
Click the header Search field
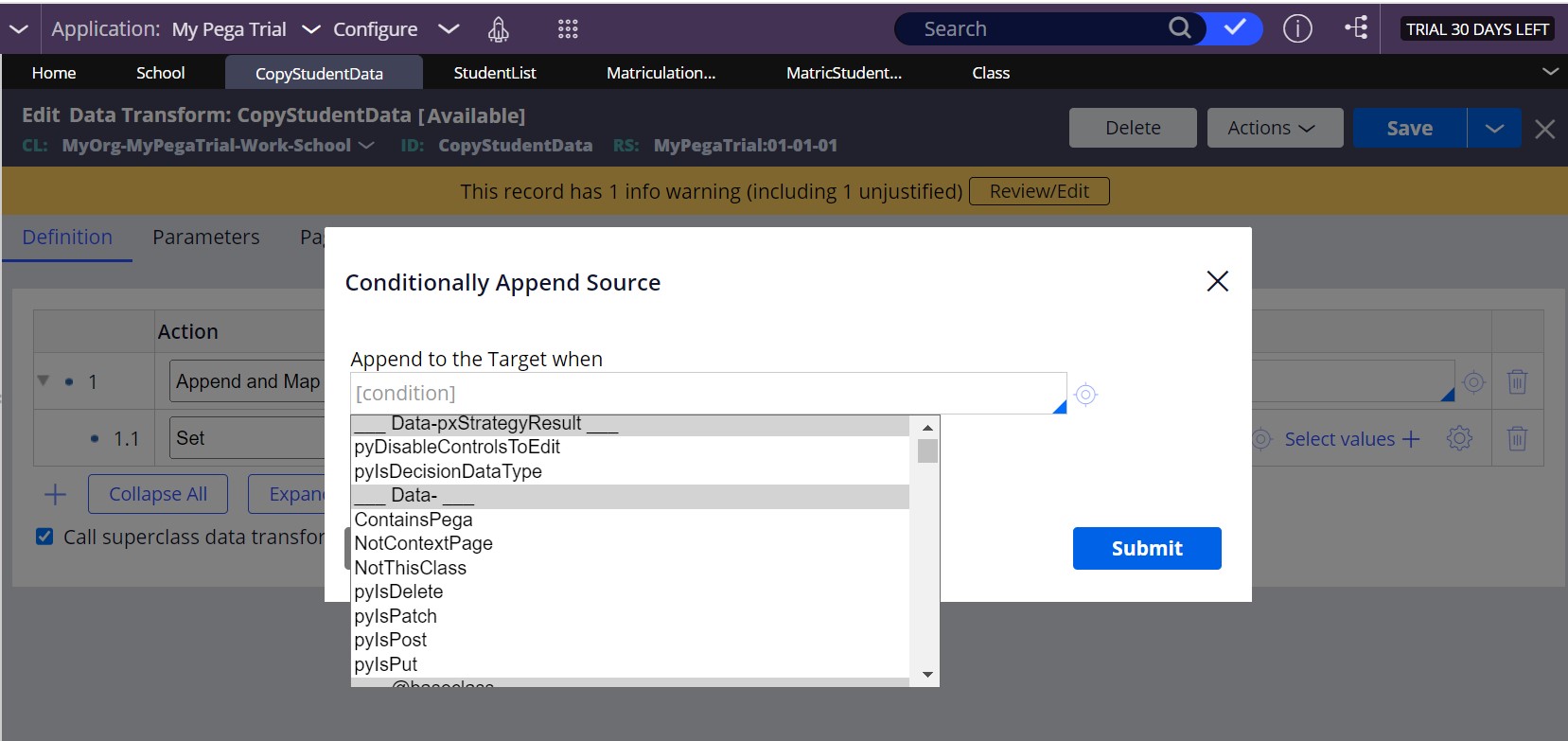(x=1041, y=28)
